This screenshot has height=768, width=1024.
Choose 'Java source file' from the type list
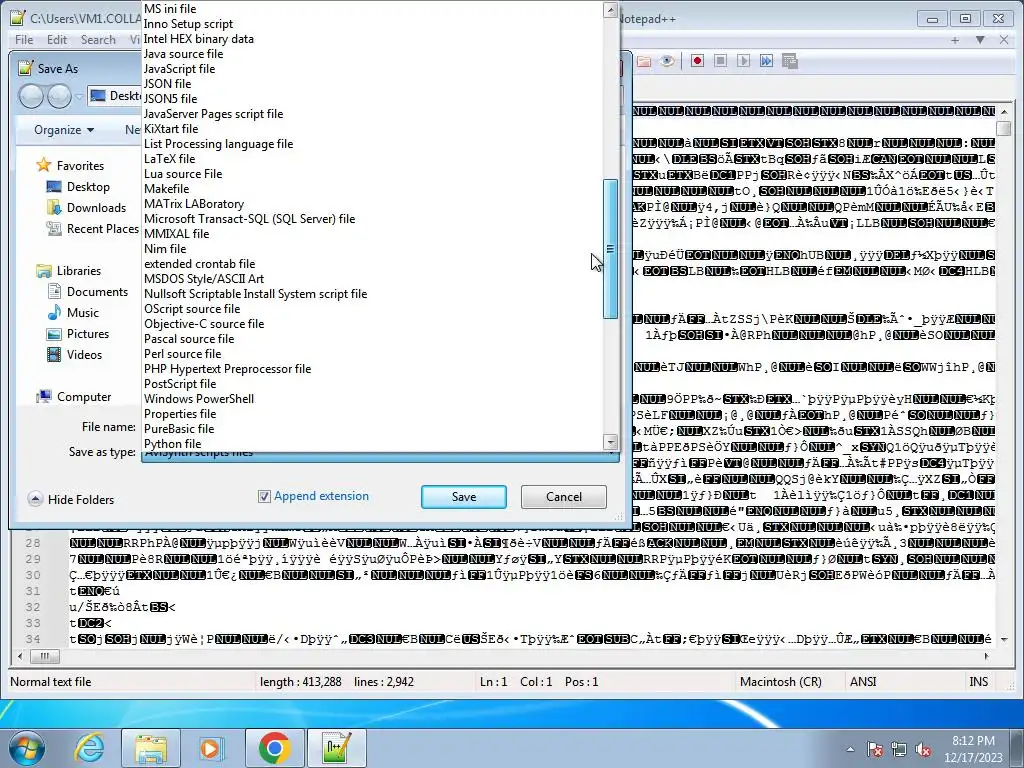coord(184,54)
